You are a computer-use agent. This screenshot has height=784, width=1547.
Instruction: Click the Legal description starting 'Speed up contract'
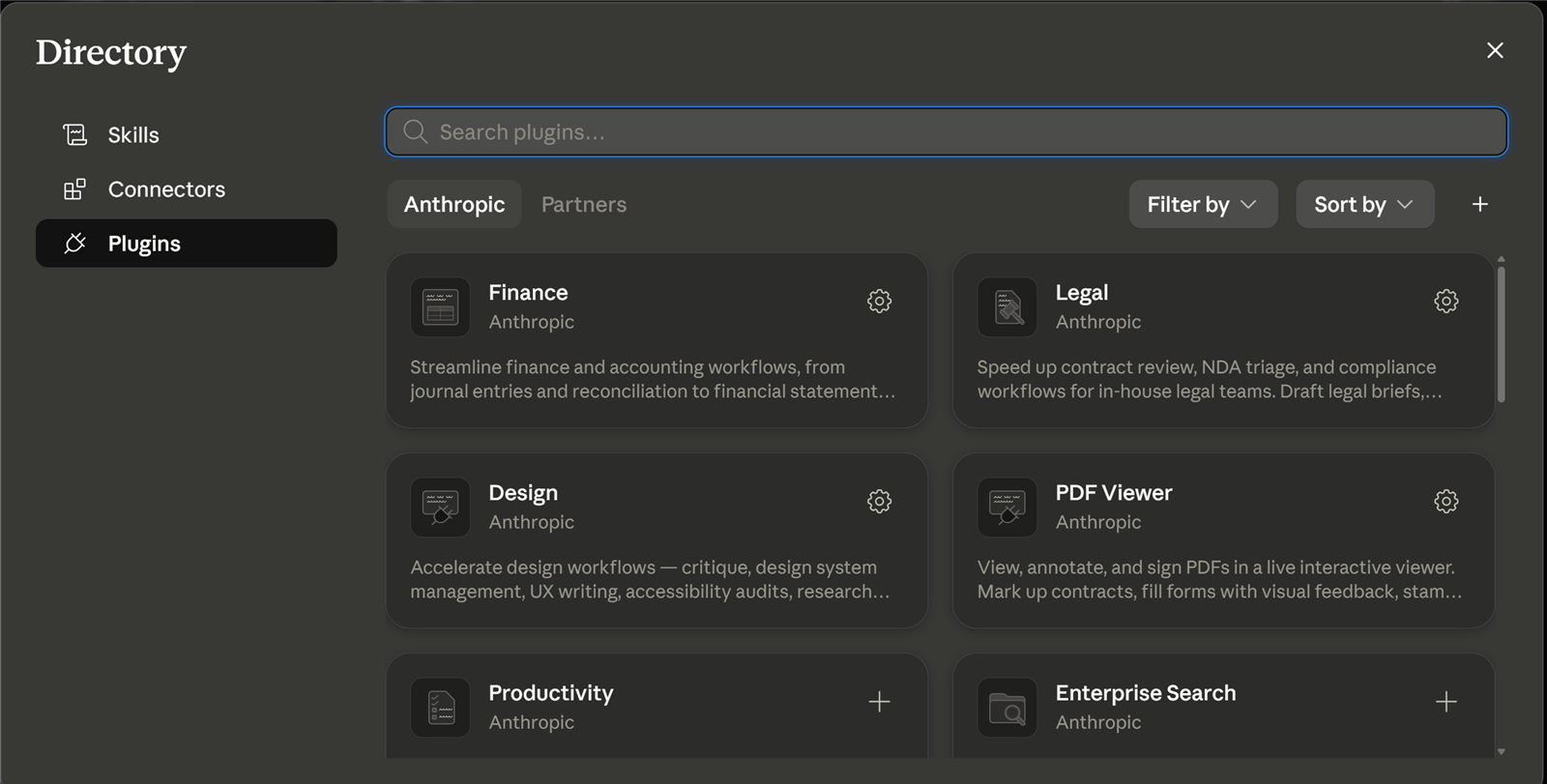[1210, 379]
